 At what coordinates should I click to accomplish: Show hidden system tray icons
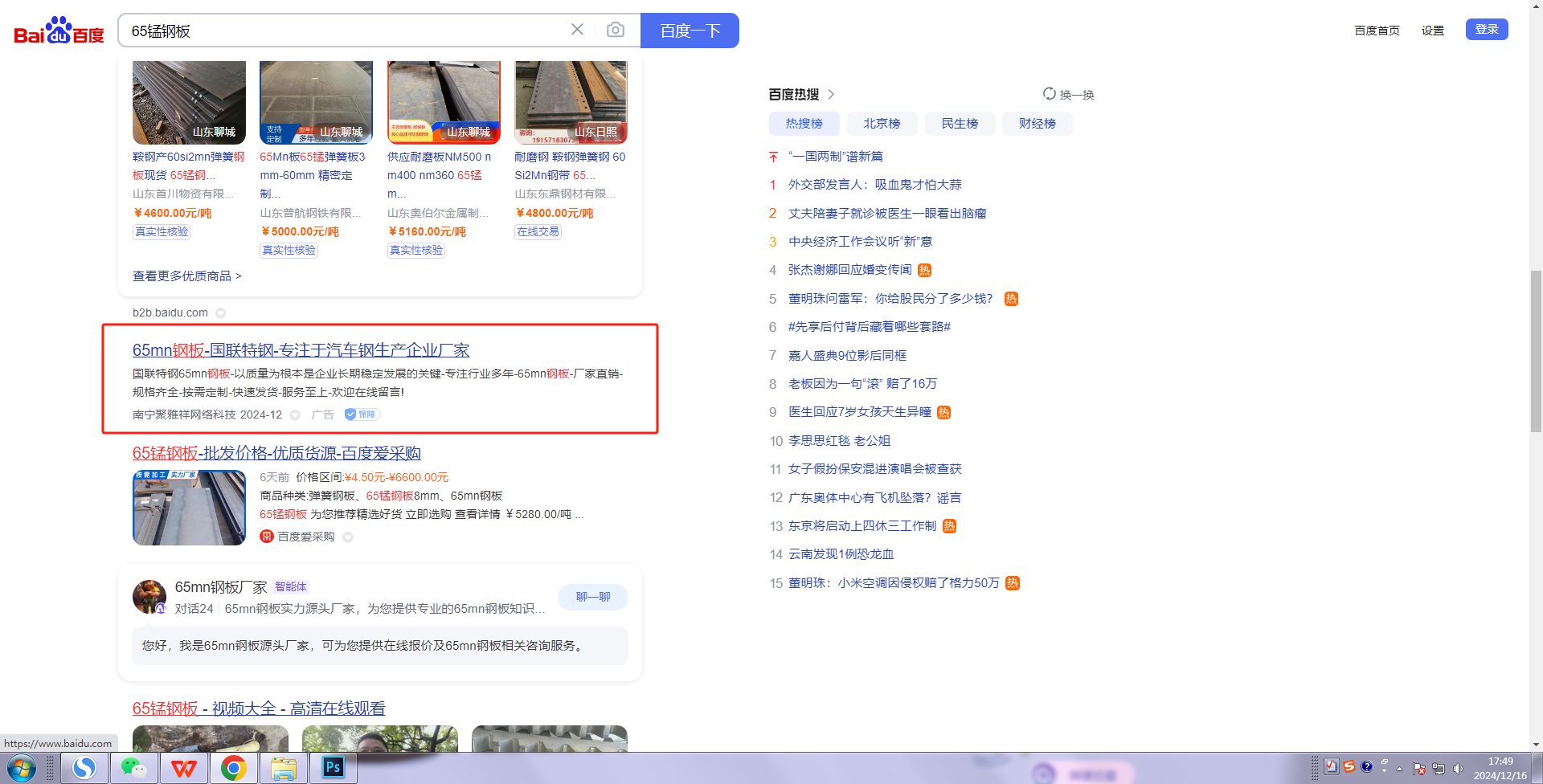tap(1399, 770)
